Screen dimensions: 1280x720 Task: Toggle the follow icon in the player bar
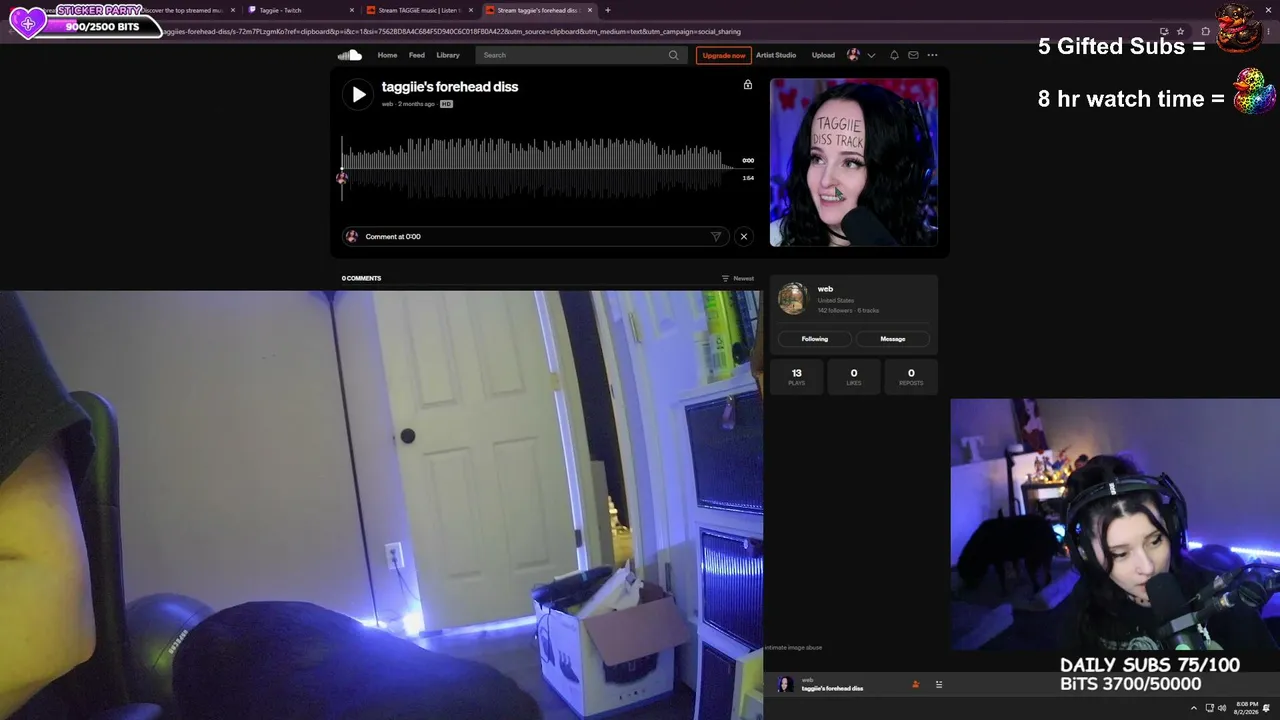click(x=915, y=684)
